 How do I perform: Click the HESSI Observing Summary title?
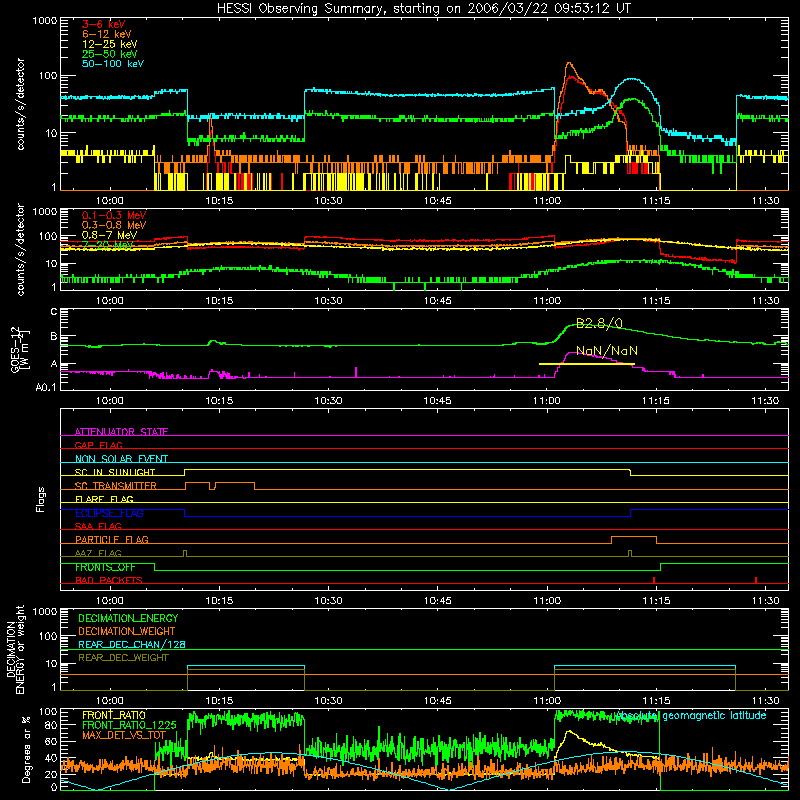tap(423, 9)
